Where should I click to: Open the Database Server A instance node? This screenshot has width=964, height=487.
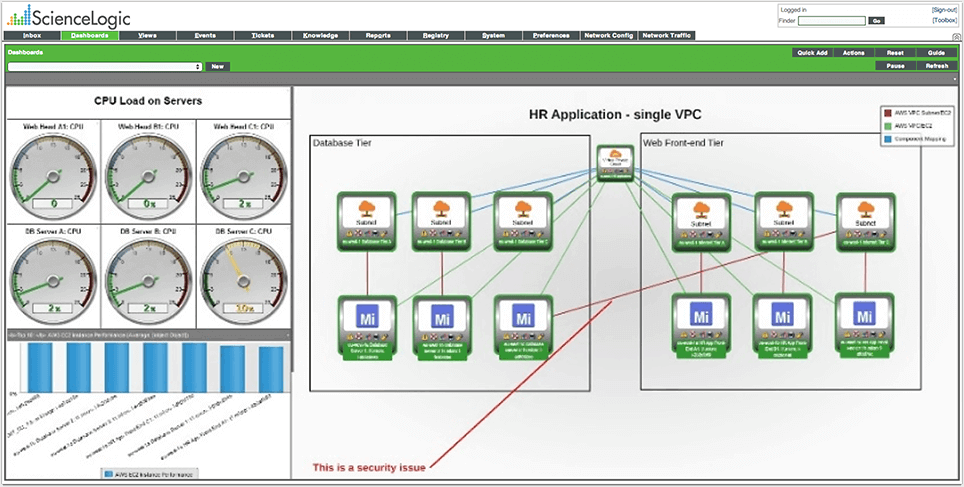click(367, 328)
